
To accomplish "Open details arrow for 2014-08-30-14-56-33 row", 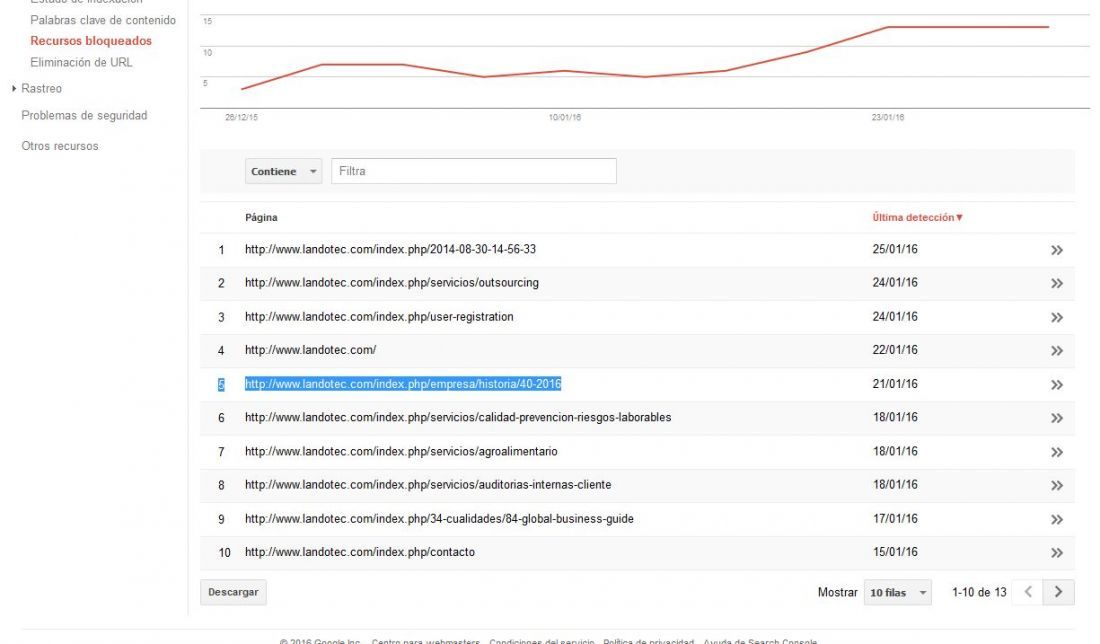I will point(1057,250).
